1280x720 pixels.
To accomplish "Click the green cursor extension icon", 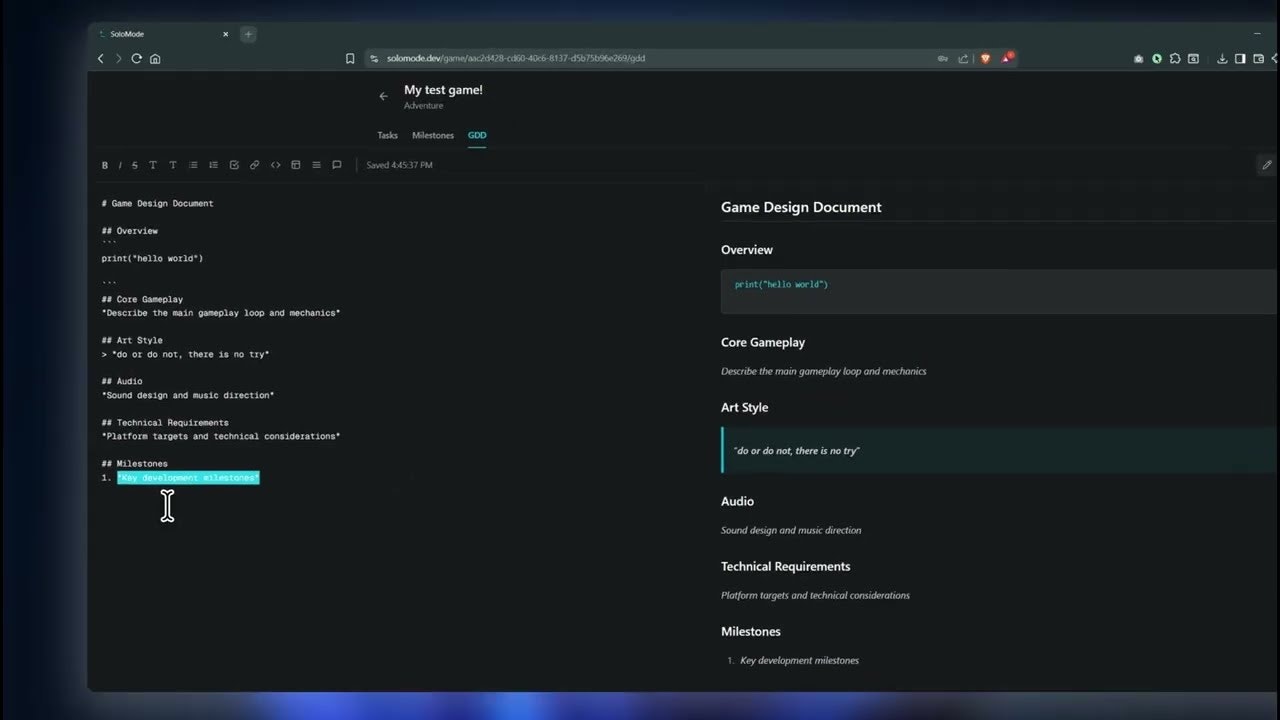I will 1157,59.
